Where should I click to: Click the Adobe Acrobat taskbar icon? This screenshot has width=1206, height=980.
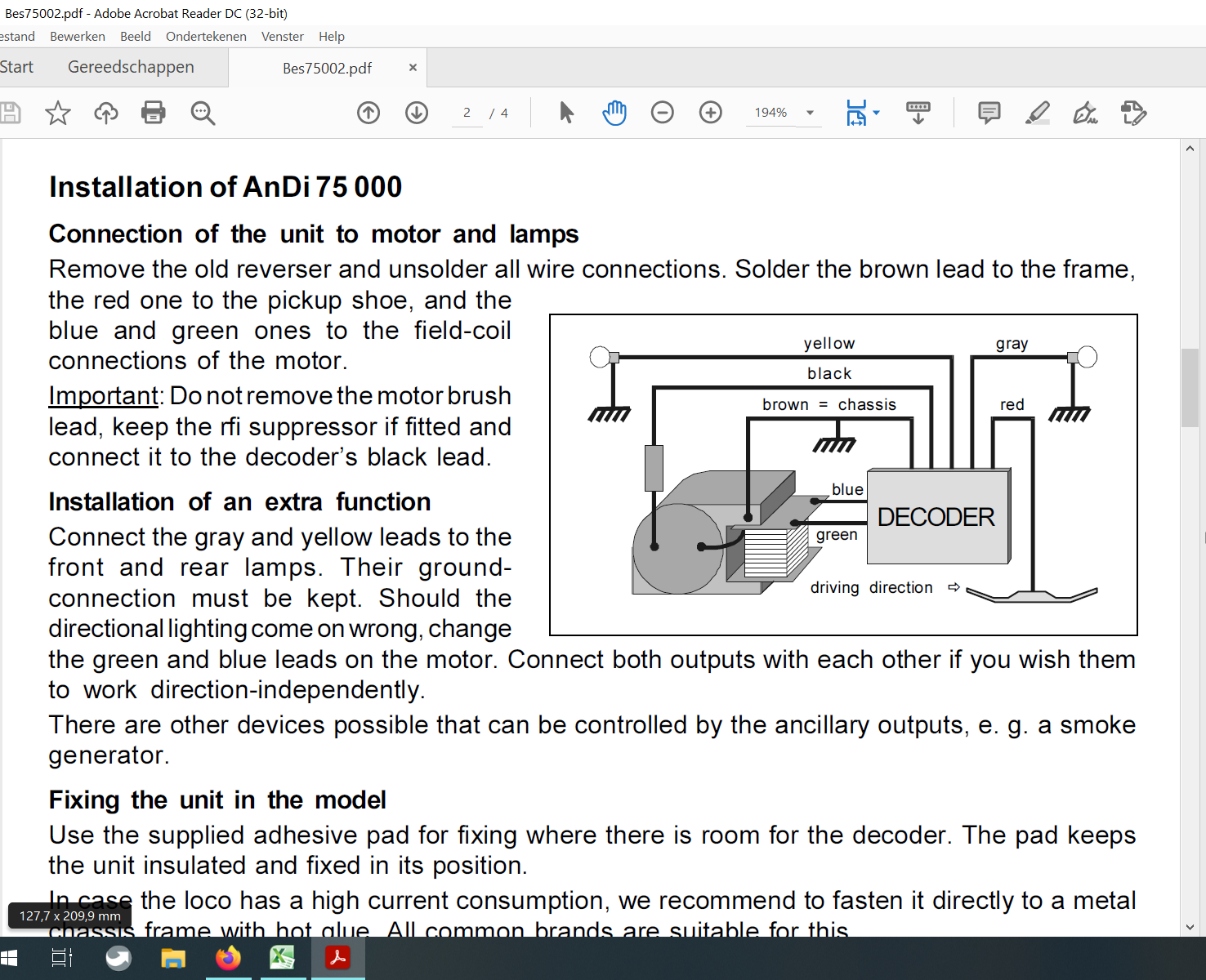tap(337, 958)
